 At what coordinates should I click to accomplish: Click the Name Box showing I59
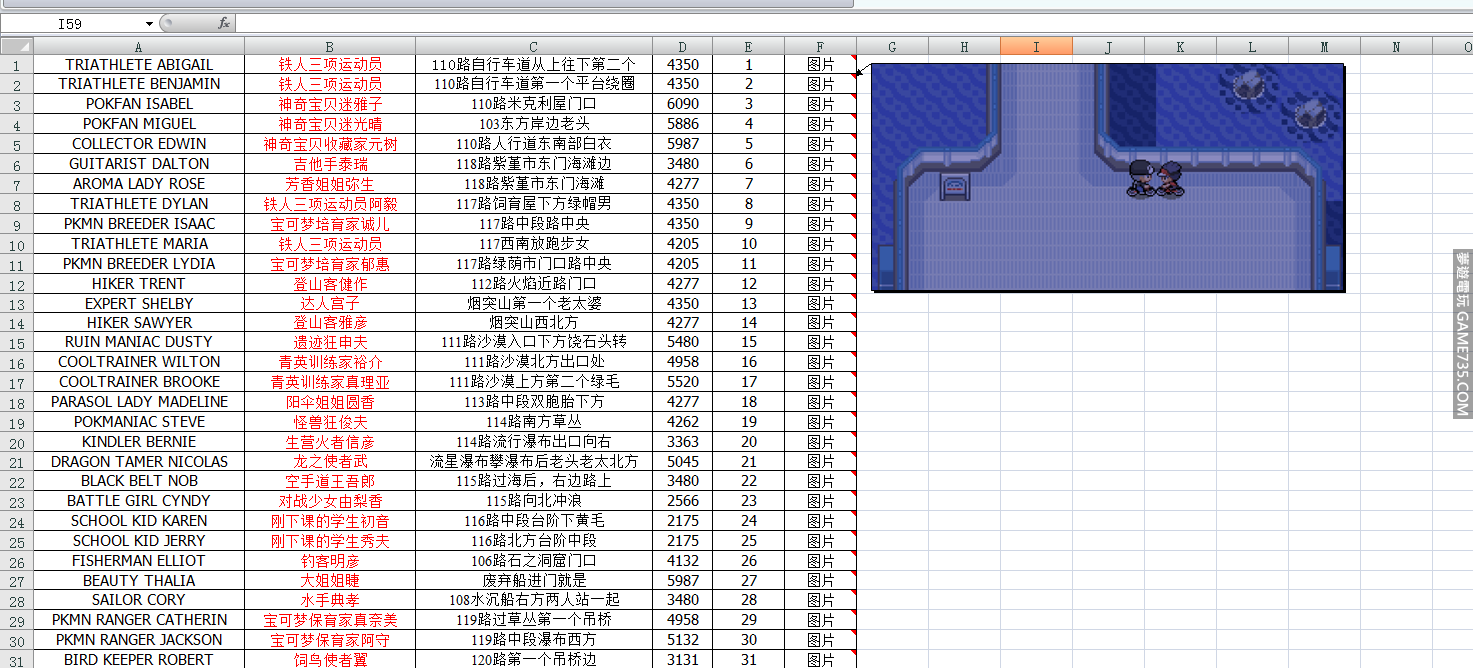coord(72,24)
